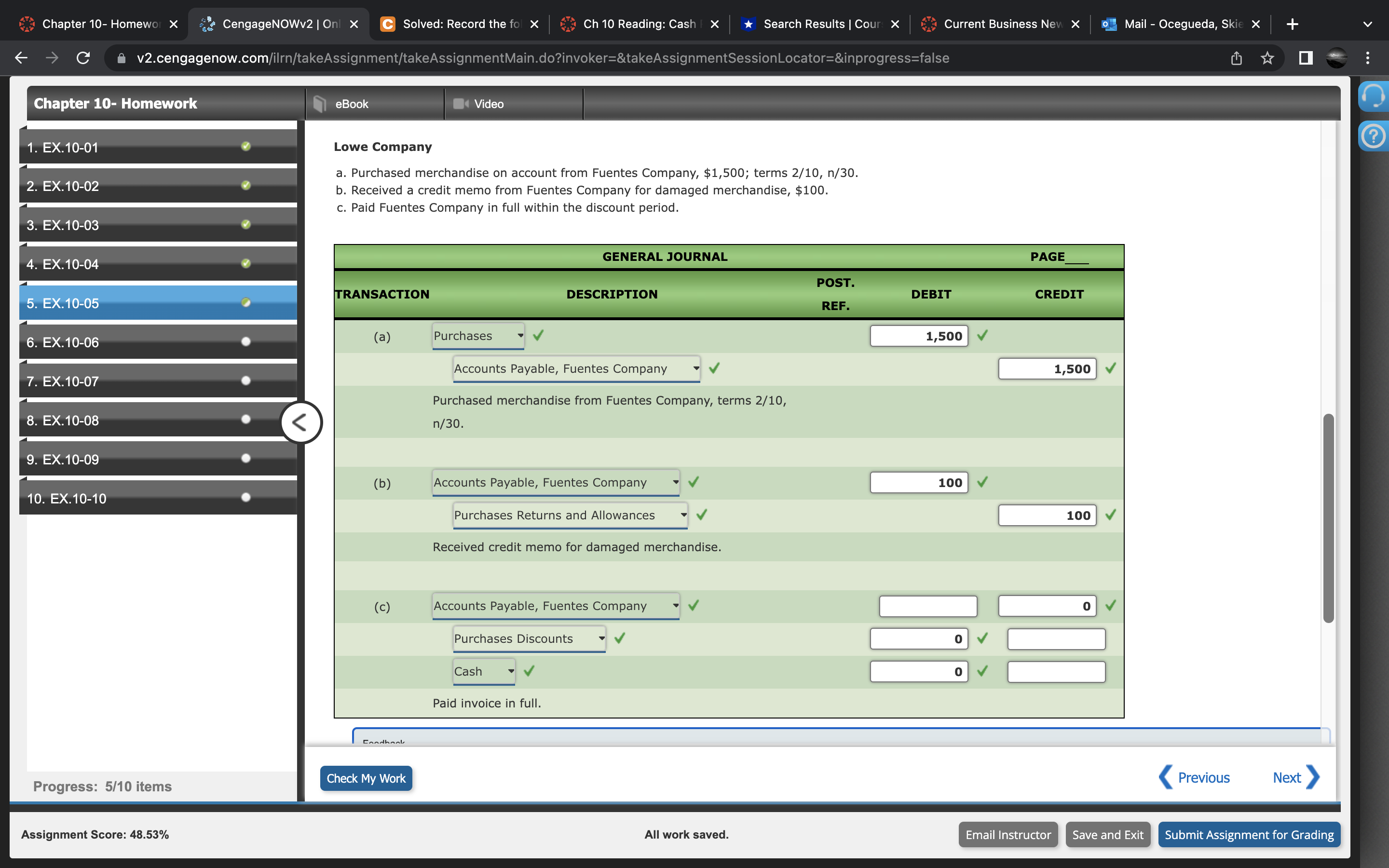
Task: Open the Purchases account dropdown
Action: pos(478,336)
